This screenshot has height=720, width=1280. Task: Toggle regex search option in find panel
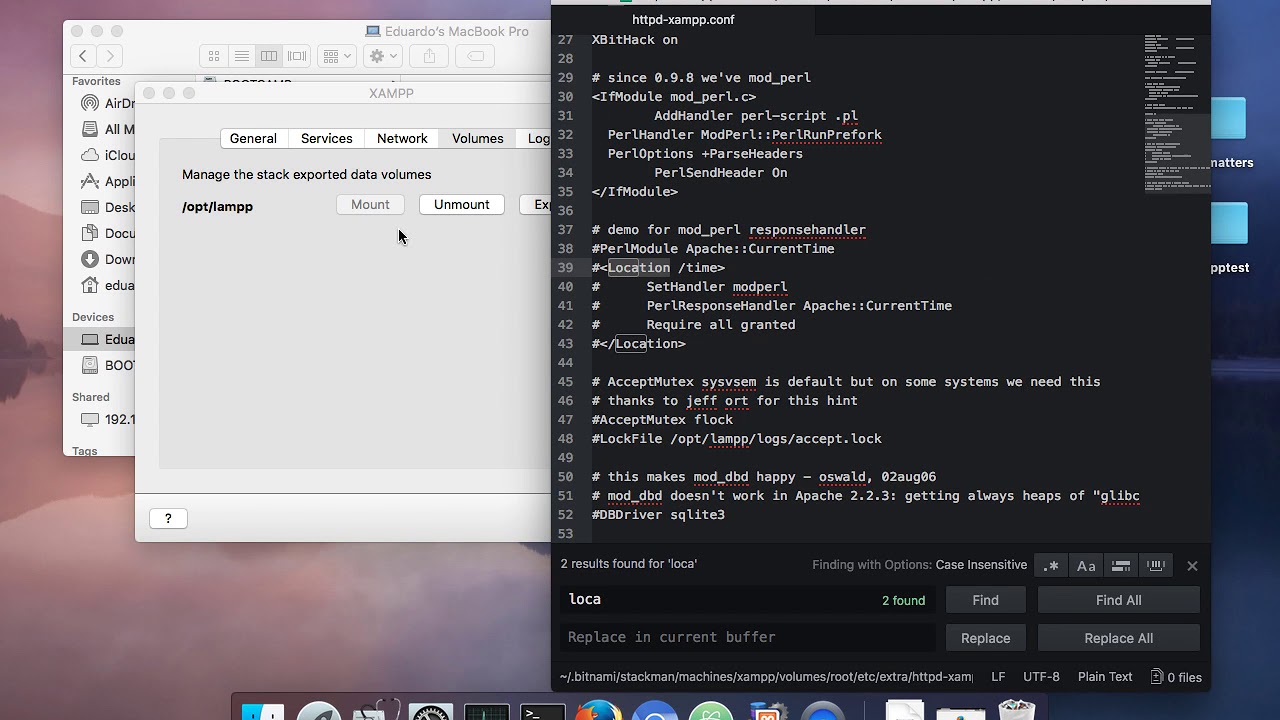1051,566
